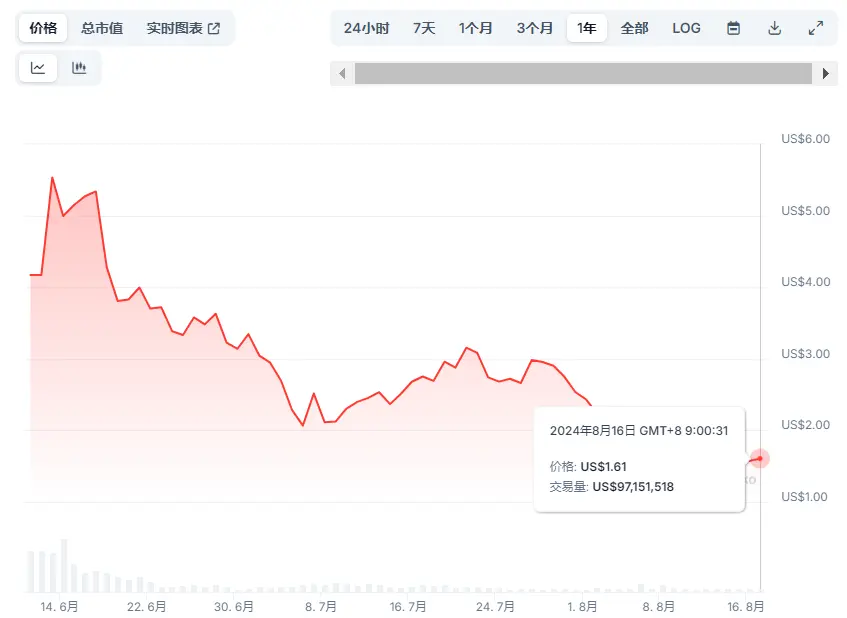Image resolution: width=847 pixels, height=618 pixels.
Task: Open the calendar date range picker
Action: [x=733, y=28]
